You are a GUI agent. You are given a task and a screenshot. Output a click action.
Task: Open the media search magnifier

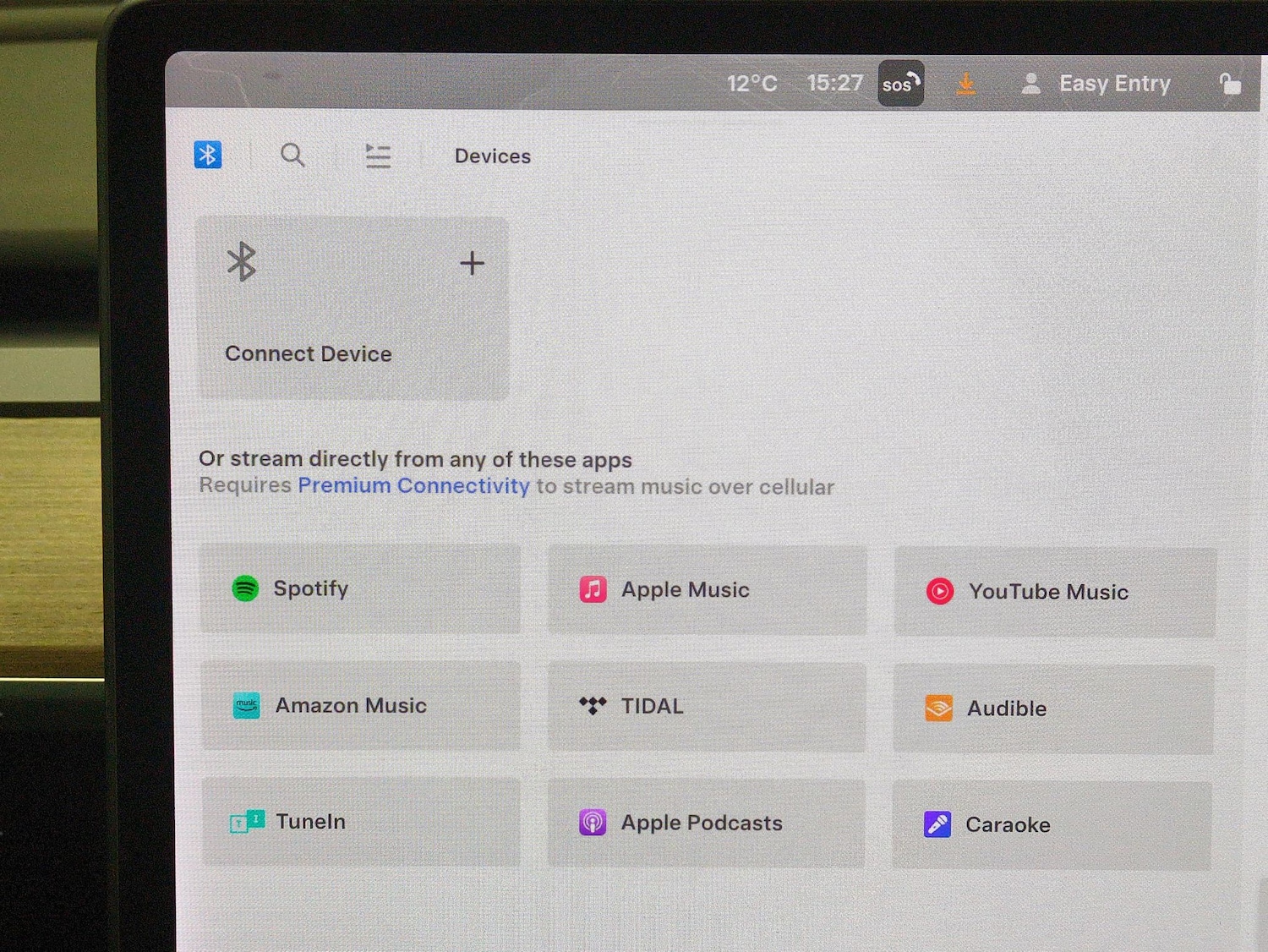coord(292,156)
